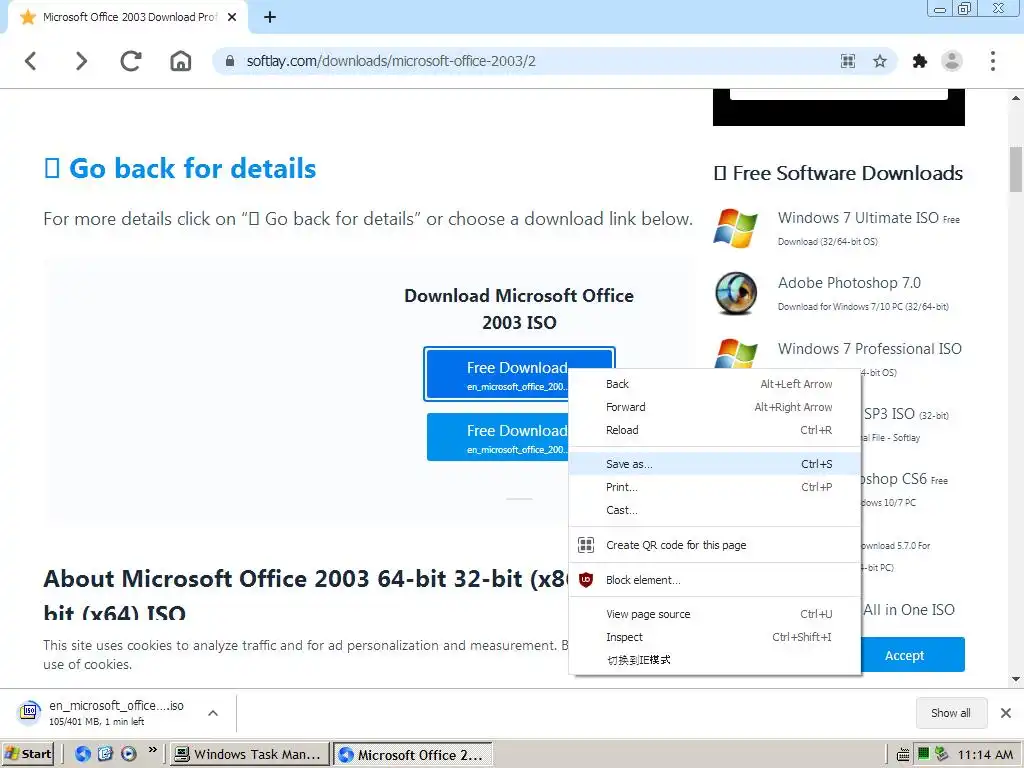Launch the media player quick launch icon
Image resolution: width=1024 pixels, height=768 pixels.
[129, 754]
